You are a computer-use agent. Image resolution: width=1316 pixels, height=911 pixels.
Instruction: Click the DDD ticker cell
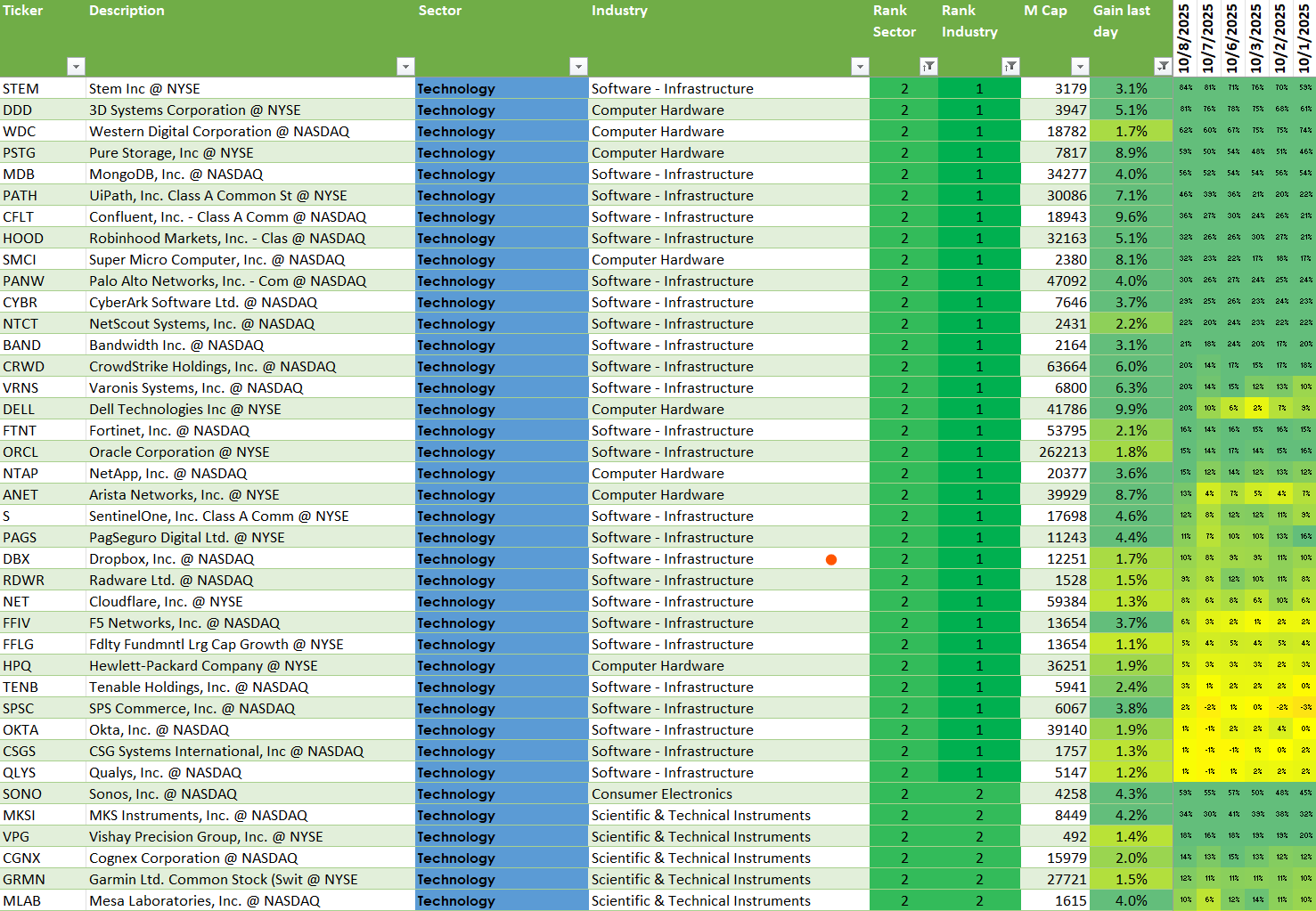click(x=43, y=110)
